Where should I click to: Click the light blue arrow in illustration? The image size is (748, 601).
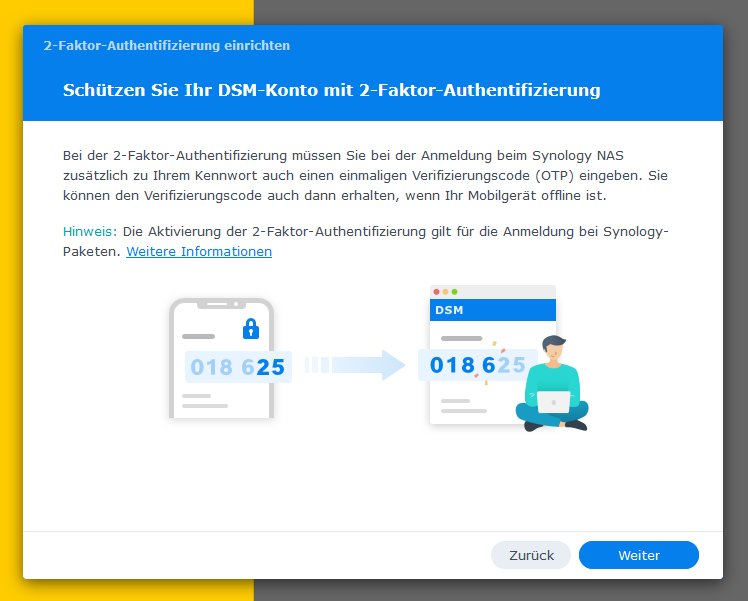pos(355,365)
